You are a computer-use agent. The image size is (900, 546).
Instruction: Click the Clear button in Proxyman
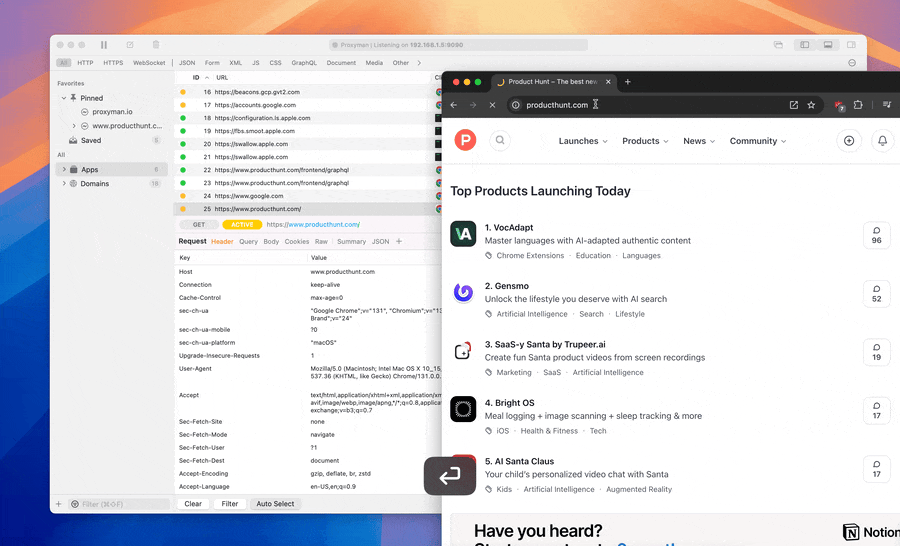(193, 504)
